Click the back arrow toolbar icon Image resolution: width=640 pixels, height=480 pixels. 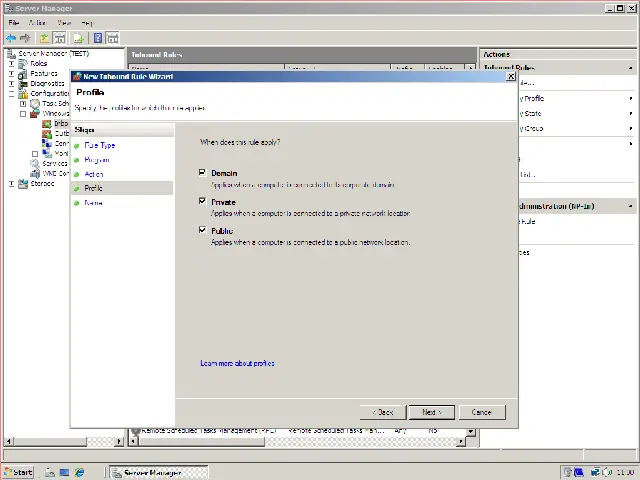11,38
